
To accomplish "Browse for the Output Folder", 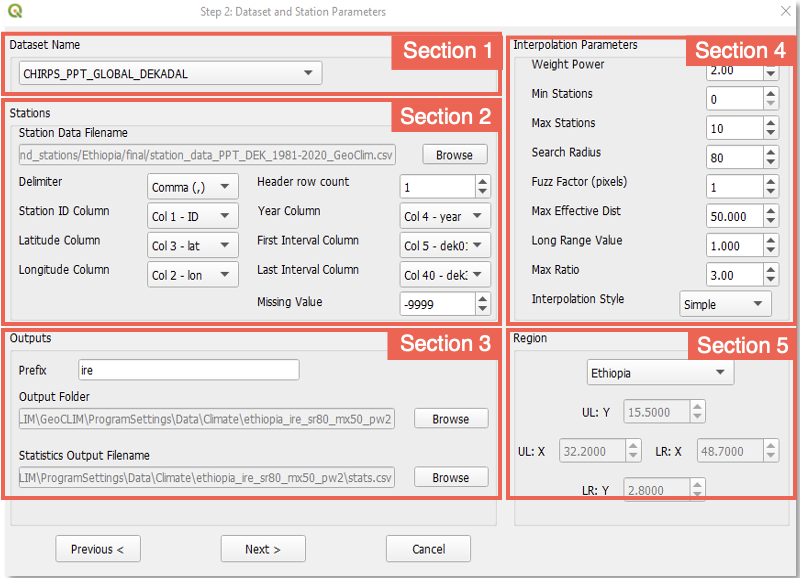I will point(451,419).
